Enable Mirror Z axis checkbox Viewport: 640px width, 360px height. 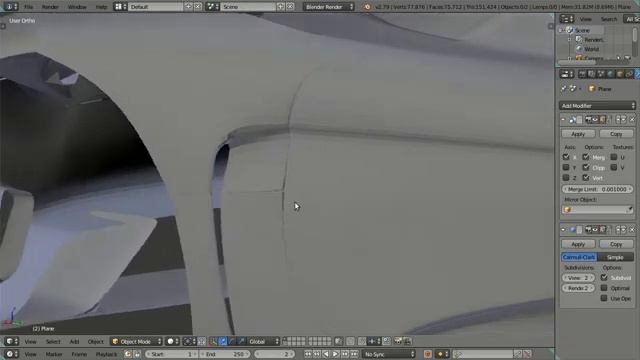pyautogui.click(x=566, y=178)
